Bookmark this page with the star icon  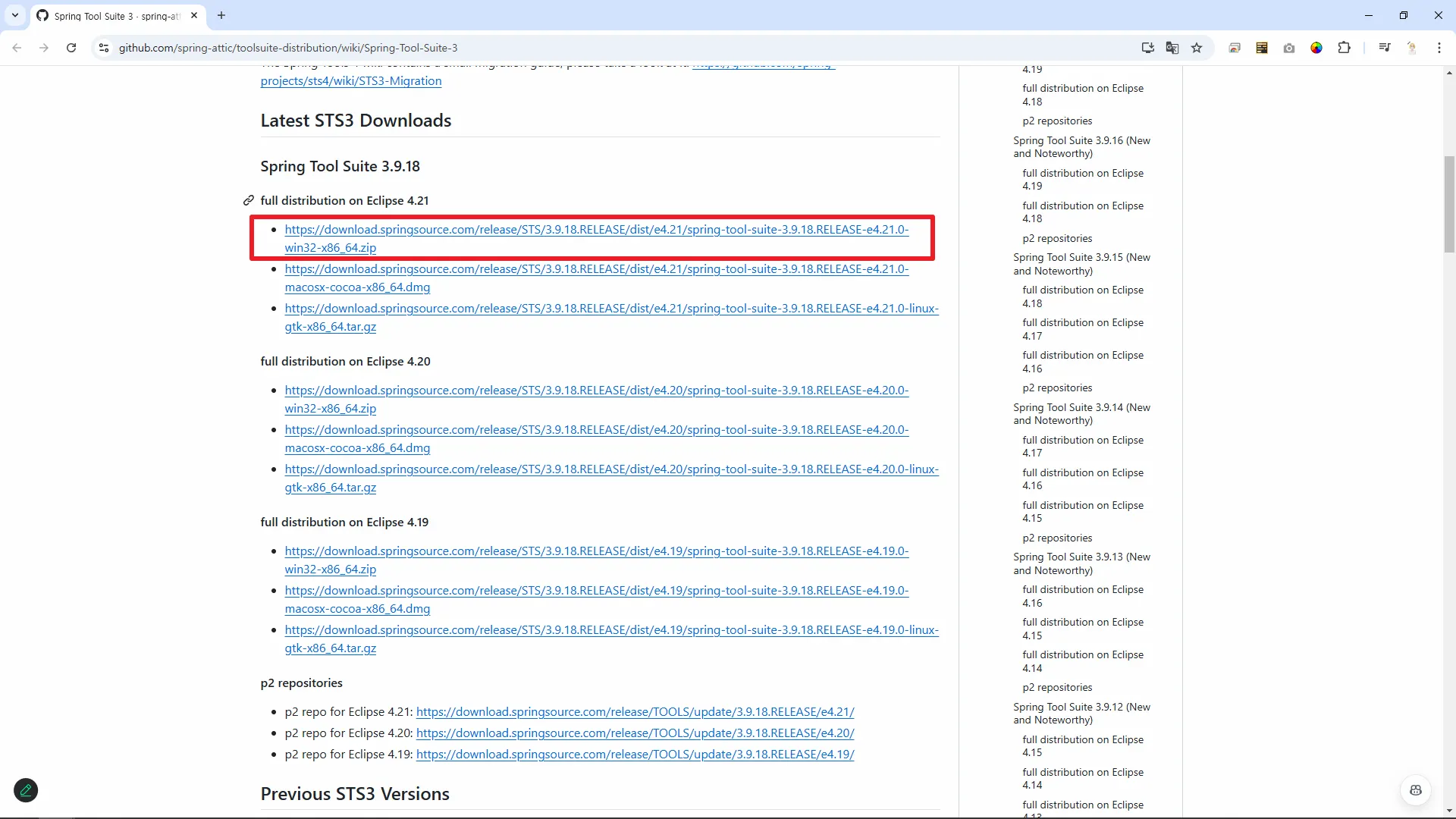[1197, 48]
